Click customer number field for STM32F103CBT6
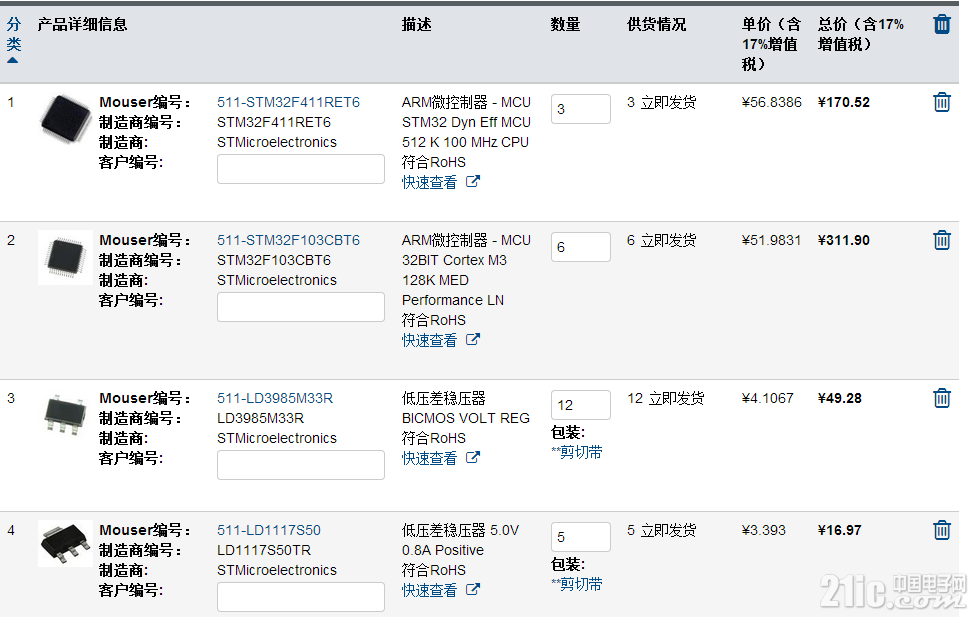Viewport: 974px width, 617px height. pyautogui.click(x=301, y=307)
